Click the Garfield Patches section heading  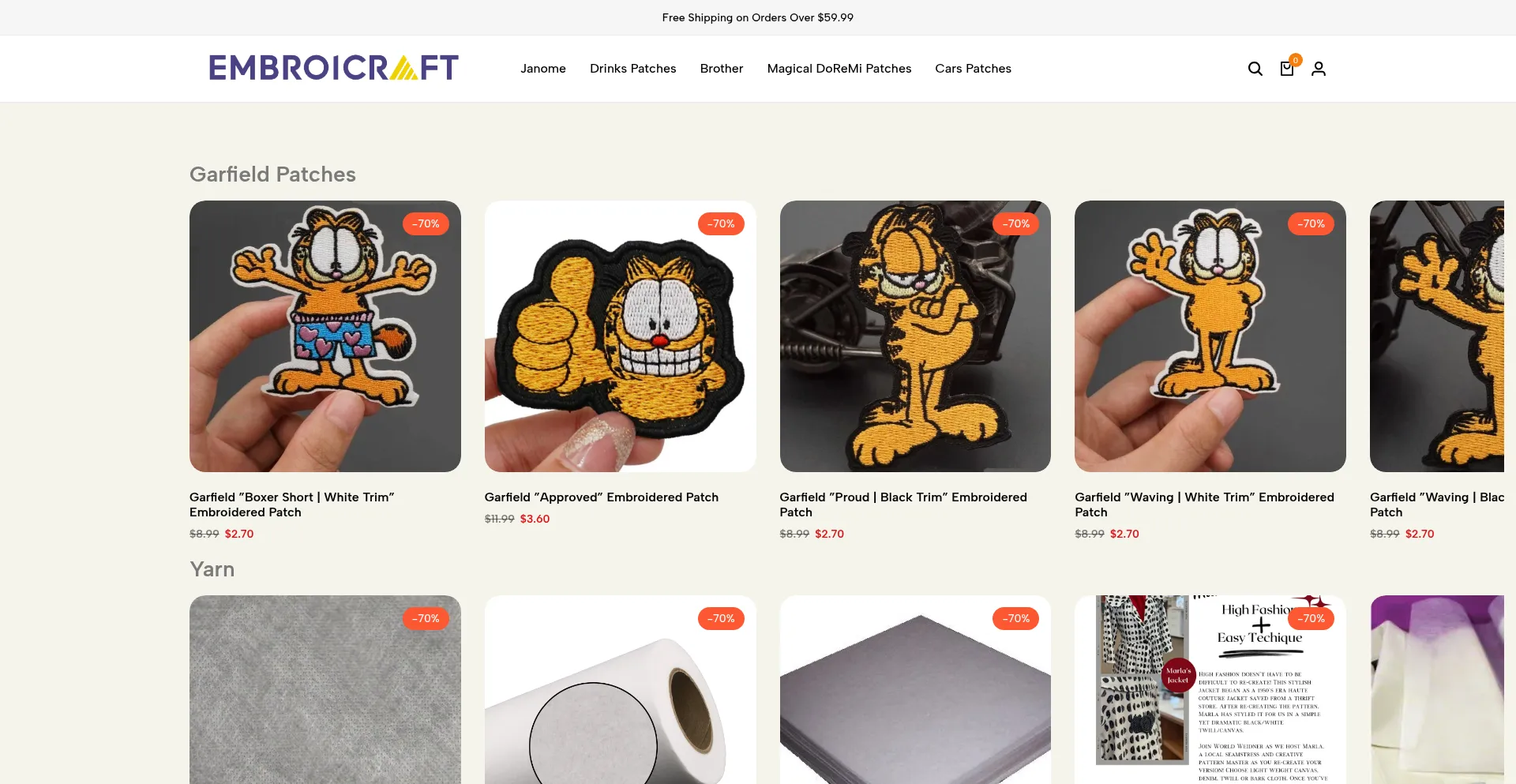(x=272, y=174)
